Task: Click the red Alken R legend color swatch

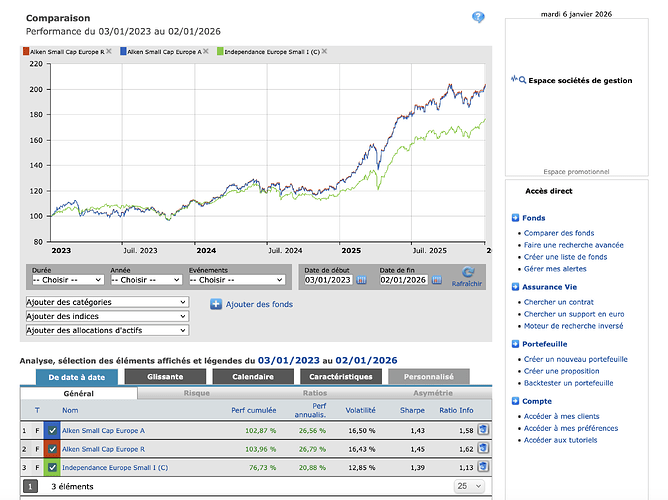Action: tap(26, 52)
